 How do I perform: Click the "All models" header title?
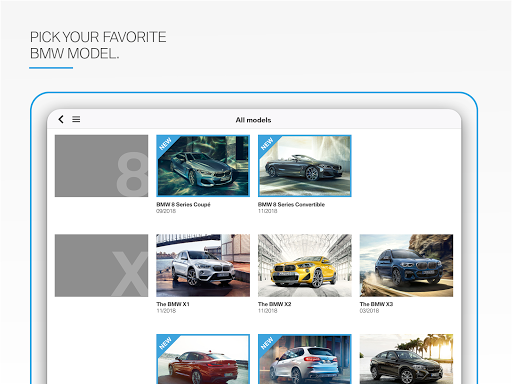[253, 120]
